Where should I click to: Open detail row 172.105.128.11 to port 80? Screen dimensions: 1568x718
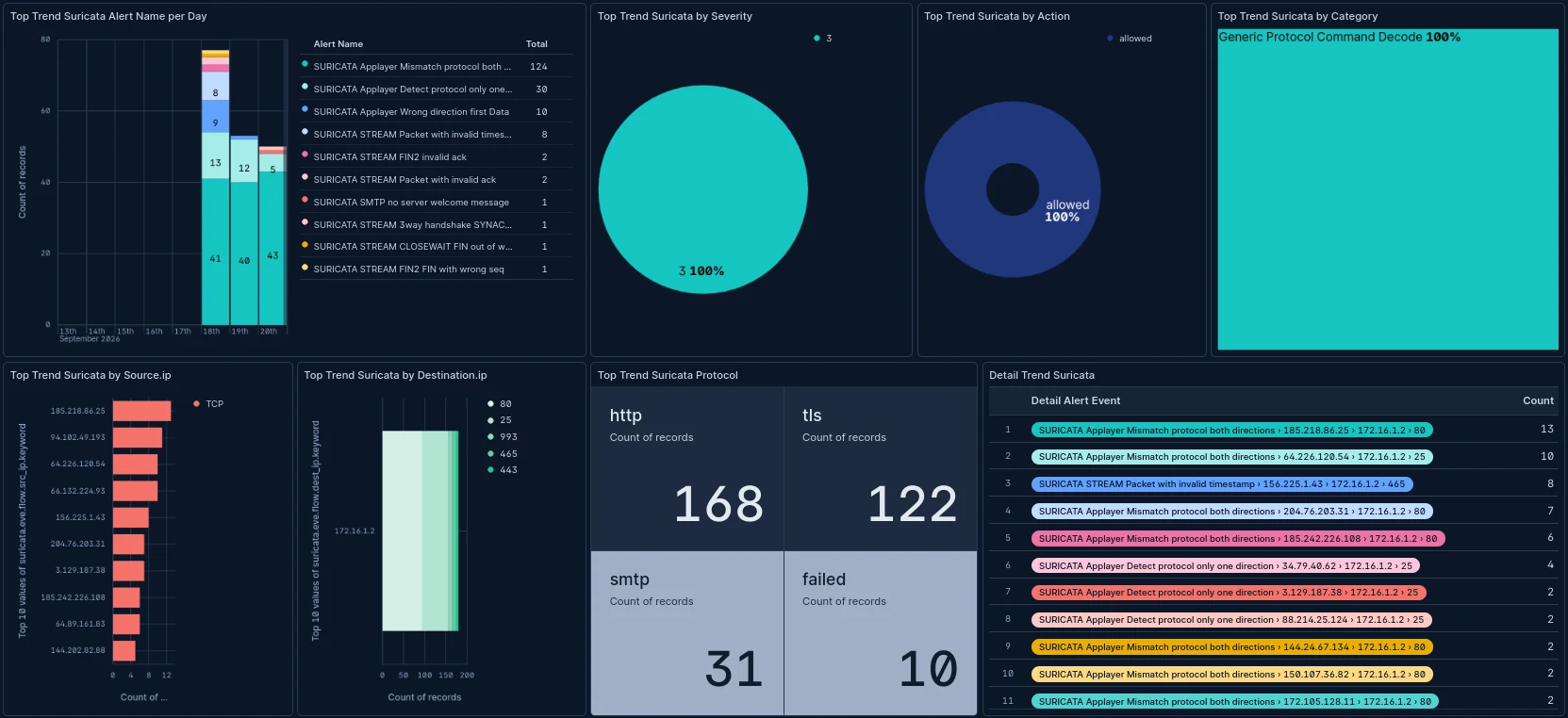(1235, 702)
